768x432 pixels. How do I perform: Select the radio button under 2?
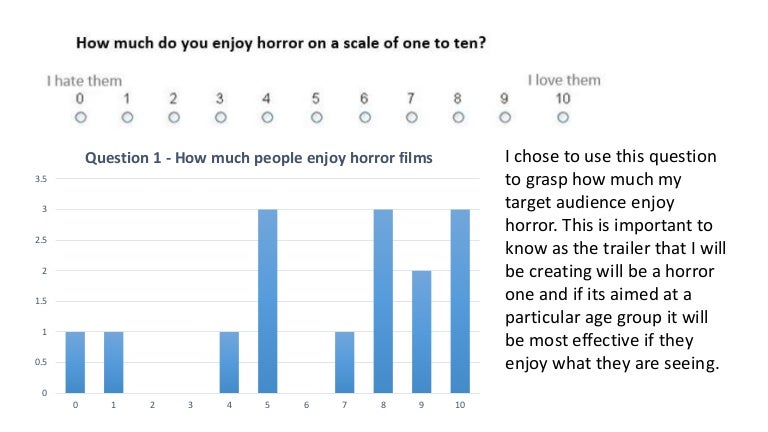pyautogui.click(x=174, y=117)
